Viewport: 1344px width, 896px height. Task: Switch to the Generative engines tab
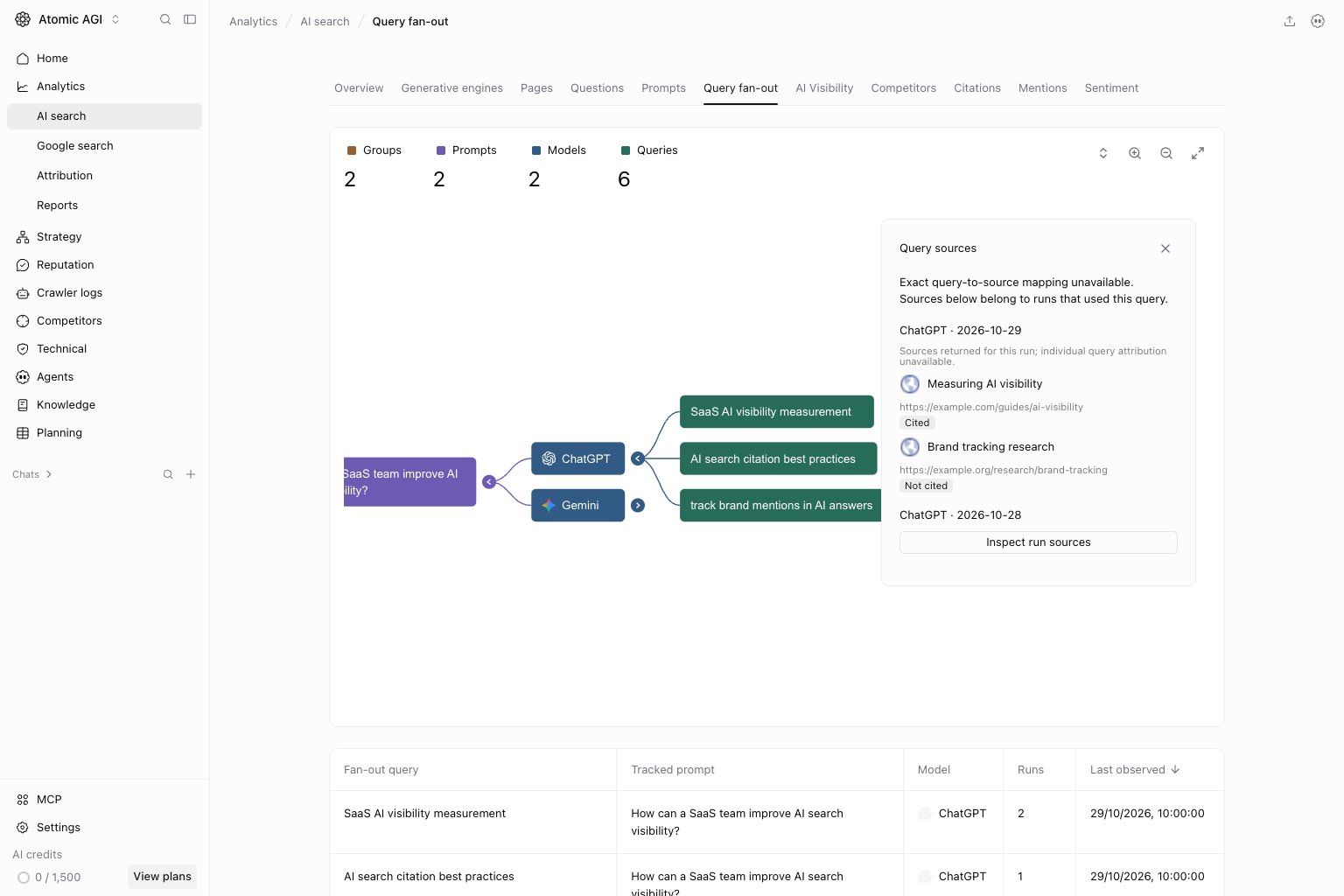tap(451, 88)
